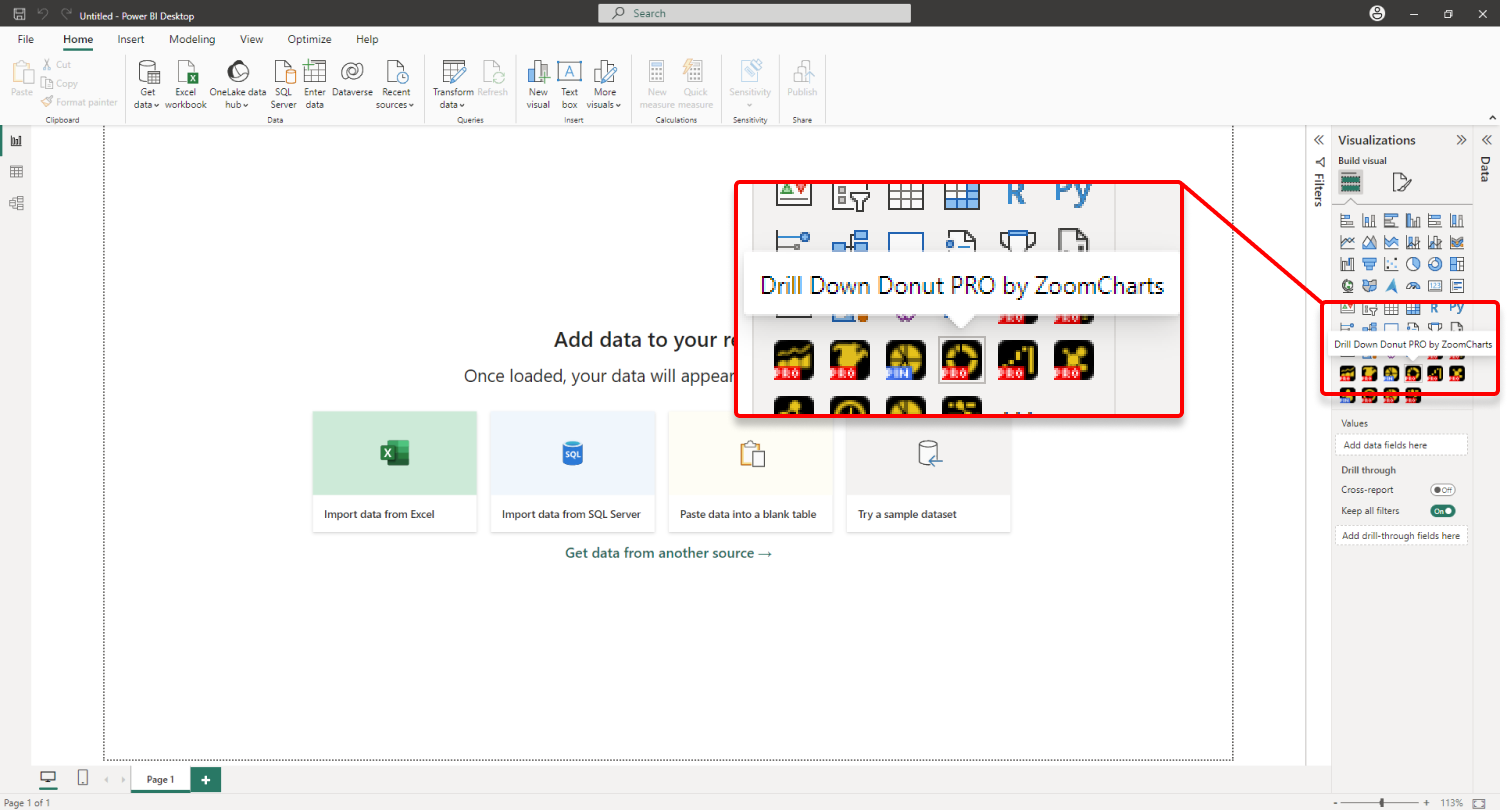Choose the Area chart visual
Viewport: 1508px width, 810px height.
pos(1369,243)
